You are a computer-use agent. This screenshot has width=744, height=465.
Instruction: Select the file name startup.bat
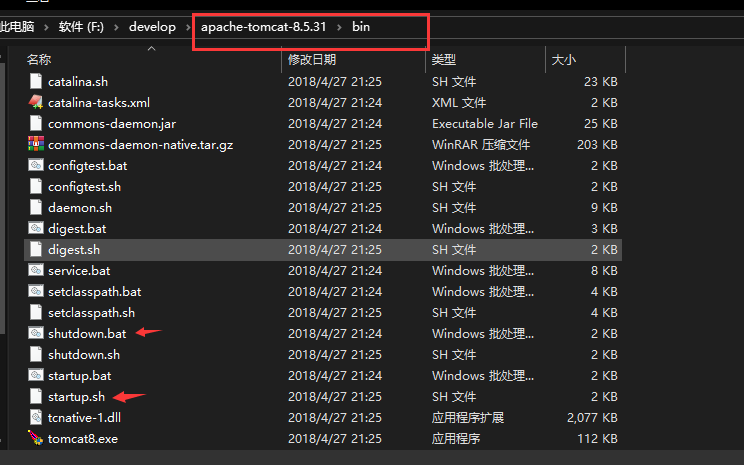pos(79,375)
